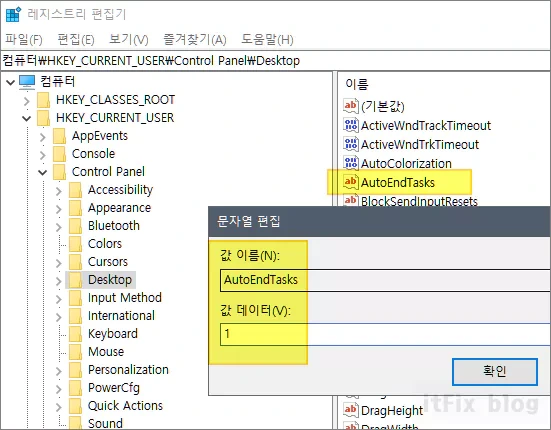This screenshot has height=430, width=551.
Task: Expand the International key
Action: tap(59, 317)
